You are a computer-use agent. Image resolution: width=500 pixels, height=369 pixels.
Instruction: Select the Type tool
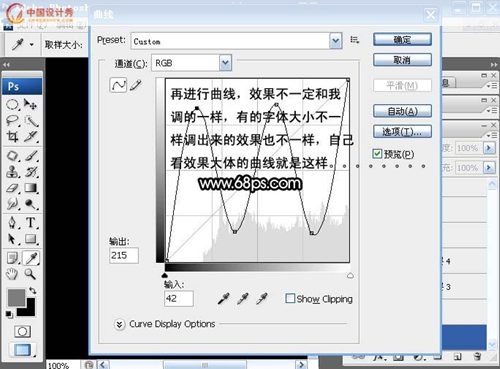(x=31, y=222)
